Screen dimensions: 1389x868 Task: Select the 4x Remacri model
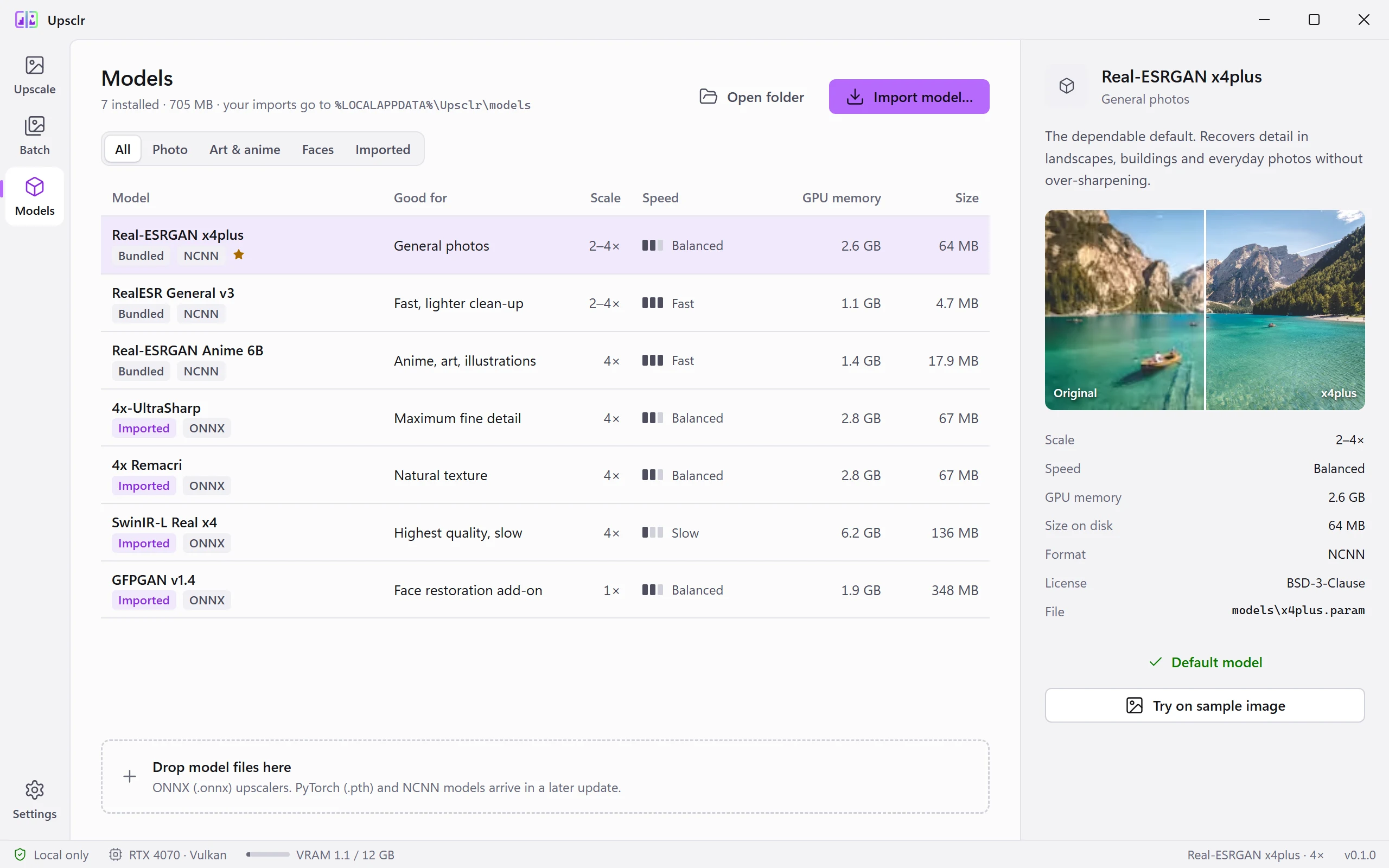coord(545,475)
